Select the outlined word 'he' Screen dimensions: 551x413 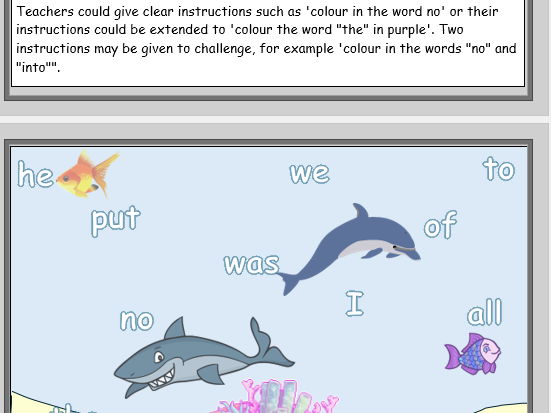(x=35, y=175)
